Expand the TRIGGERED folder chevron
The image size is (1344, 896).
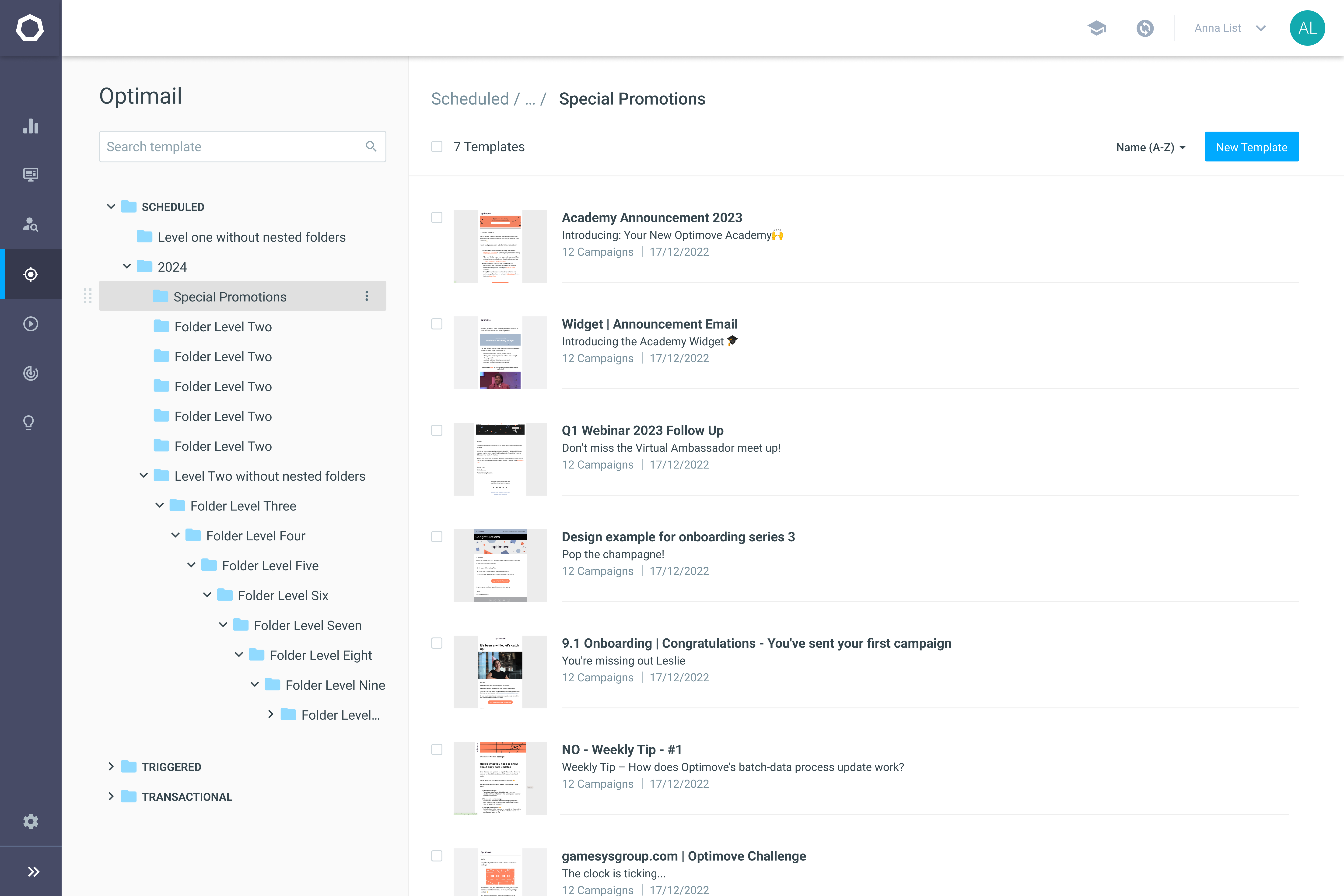[111, 766]
